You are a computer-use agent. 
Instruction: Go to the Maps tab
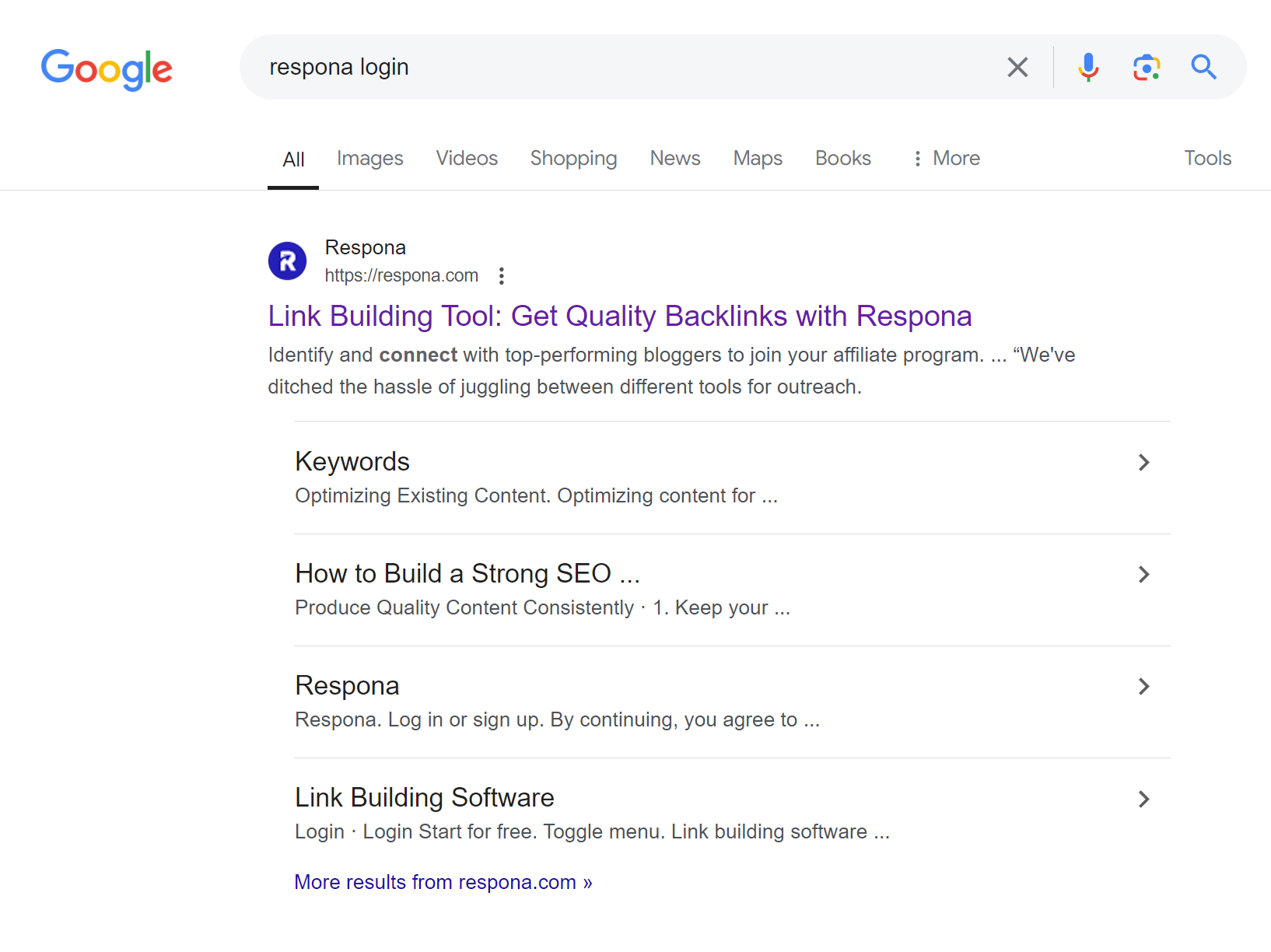(758, 158)
